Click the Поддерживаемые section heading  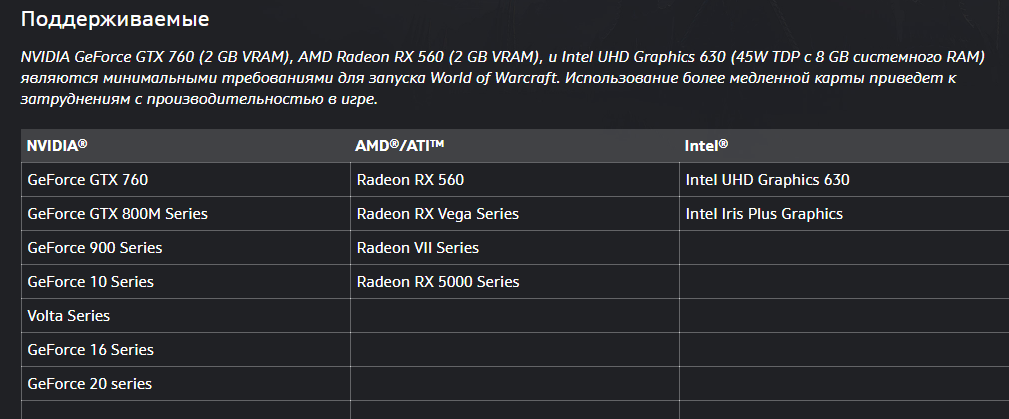click(116, 19)
